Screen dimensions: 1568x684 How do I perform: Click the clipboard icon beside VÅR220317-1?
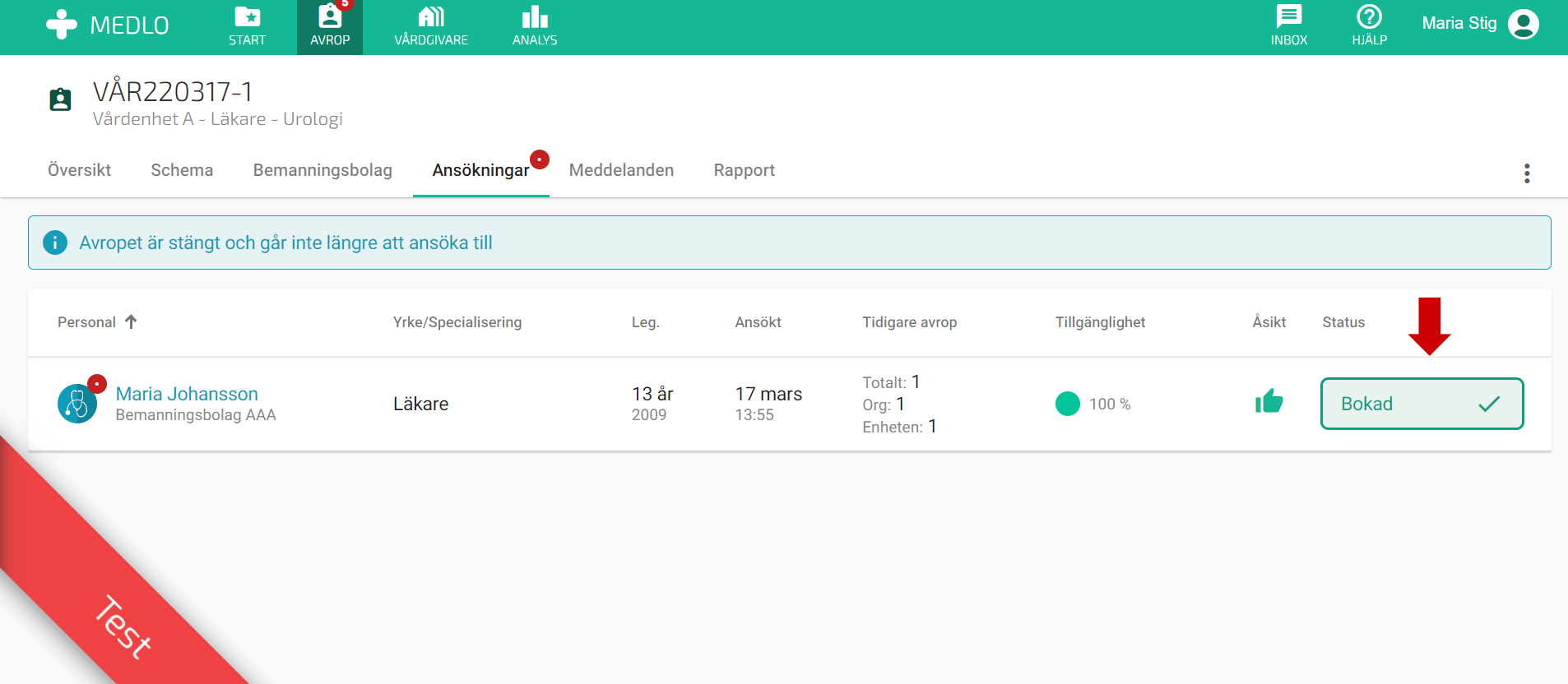click(x=60, y=99)
